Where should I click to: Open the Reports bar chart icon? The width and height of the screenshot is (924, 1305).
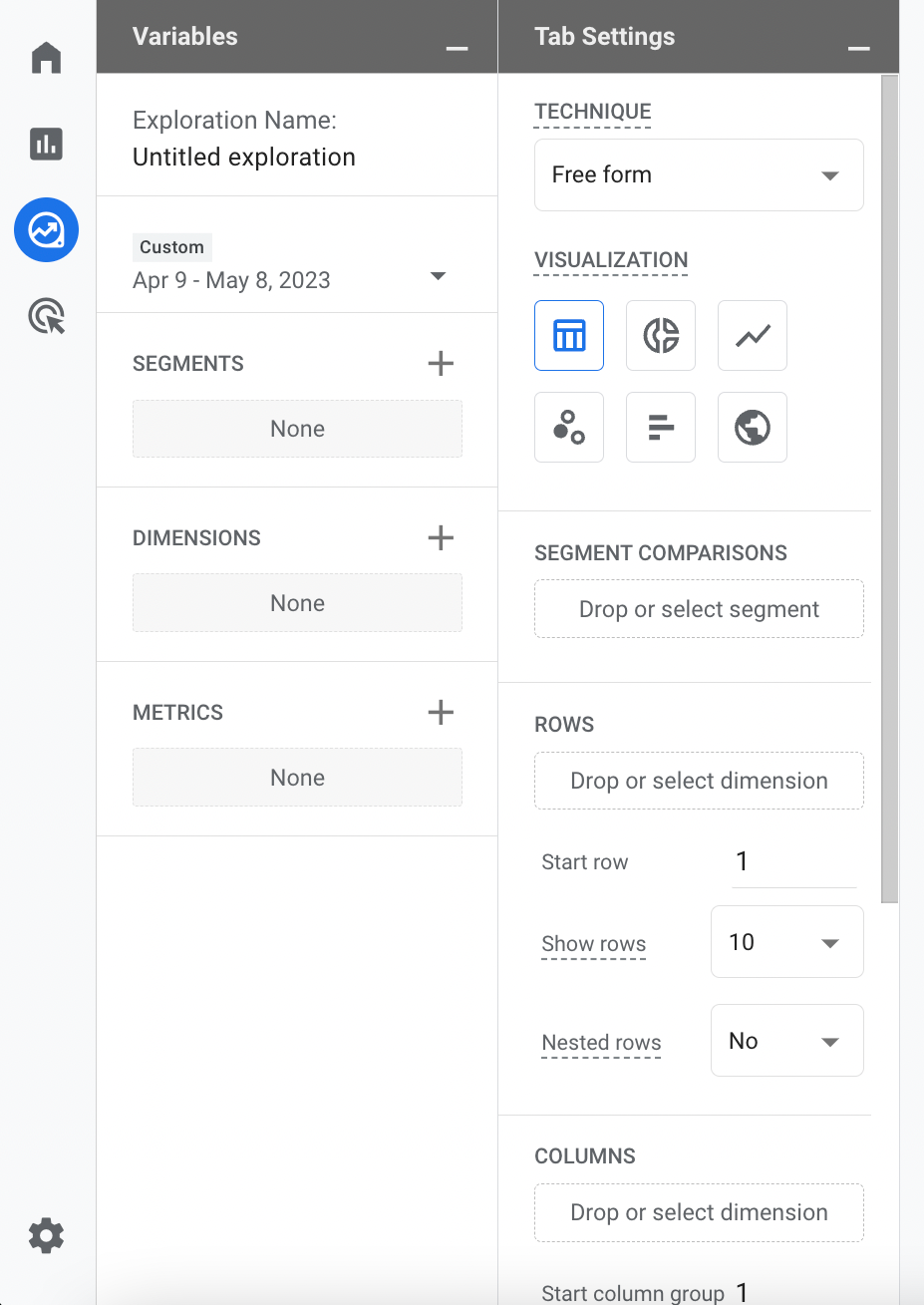pyautogui.click(x=46, y=145)
